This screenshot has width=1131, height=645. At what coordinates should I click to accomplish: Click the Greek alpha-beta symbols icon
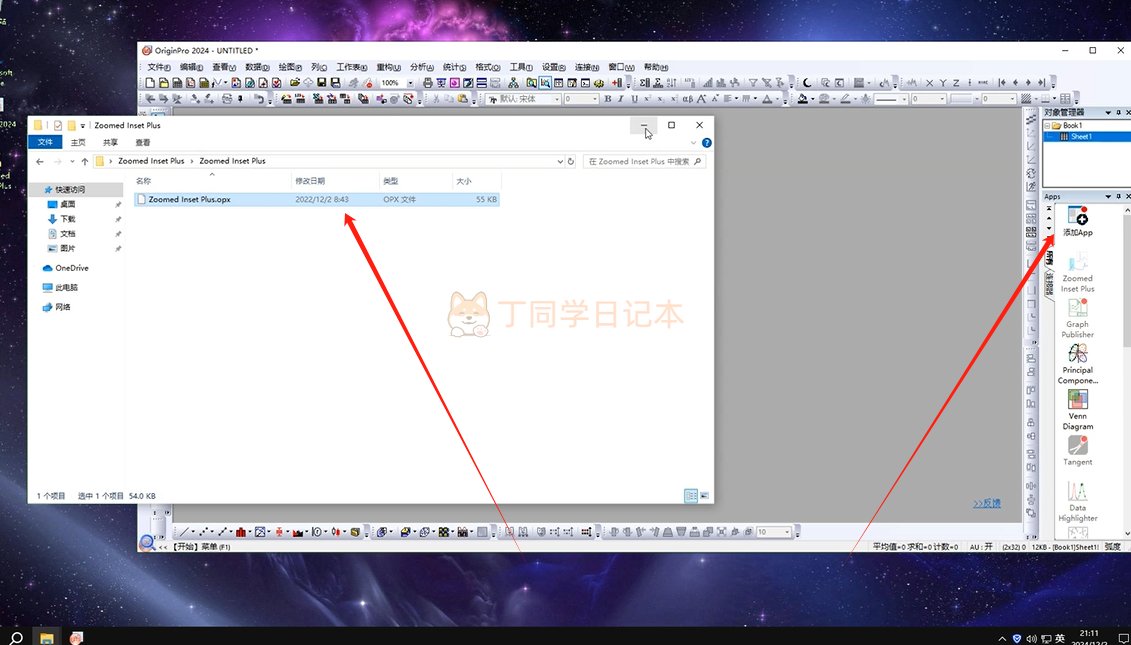click(x=687, y=99)
